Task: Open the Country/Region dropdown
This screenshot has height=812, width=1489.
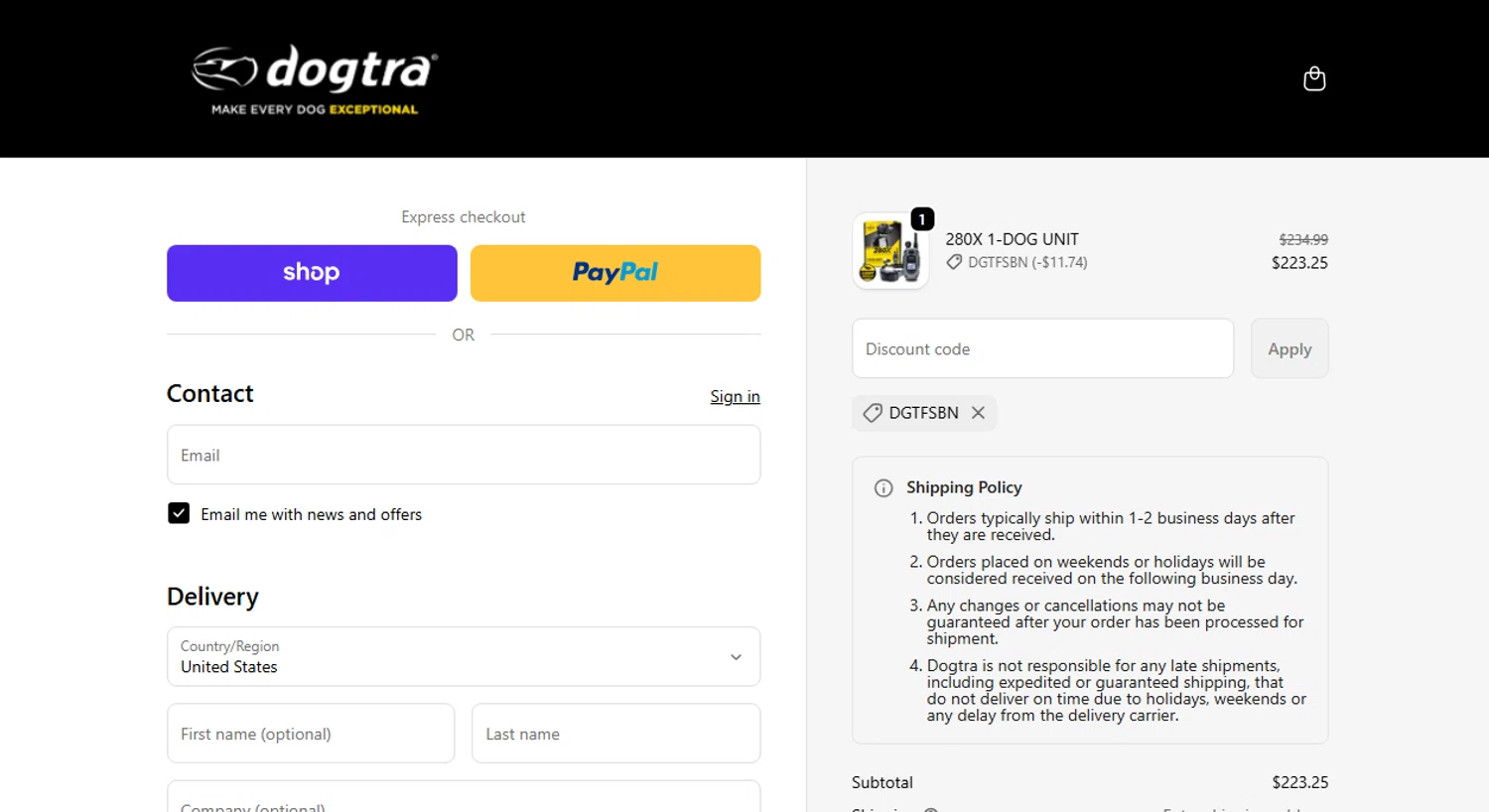Action: [x=464, y=656]
